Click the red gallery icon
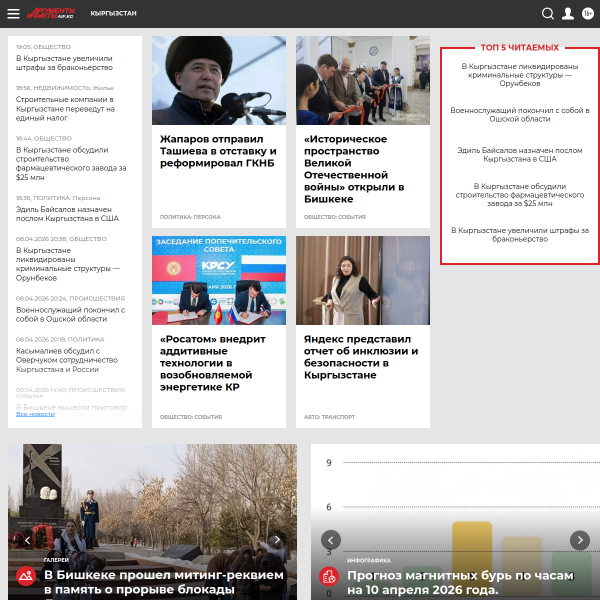This screenshot has width=600, height=600. coord(26,576)
